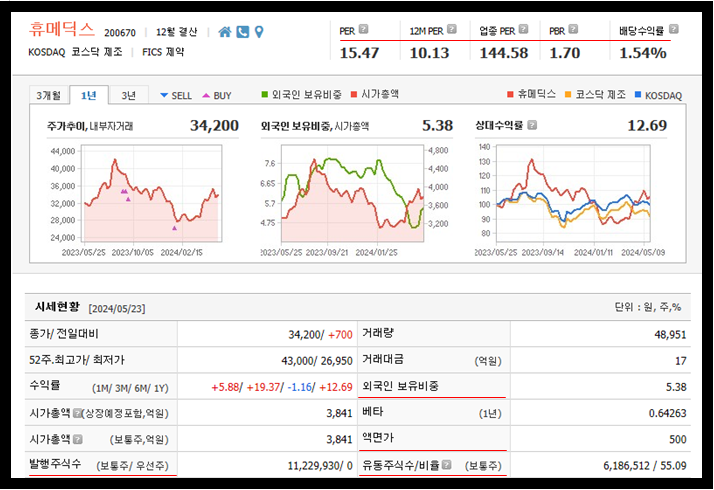Click the PBR value 1.70
Viewport: 714px width, 490px height.
coord(565,53)
